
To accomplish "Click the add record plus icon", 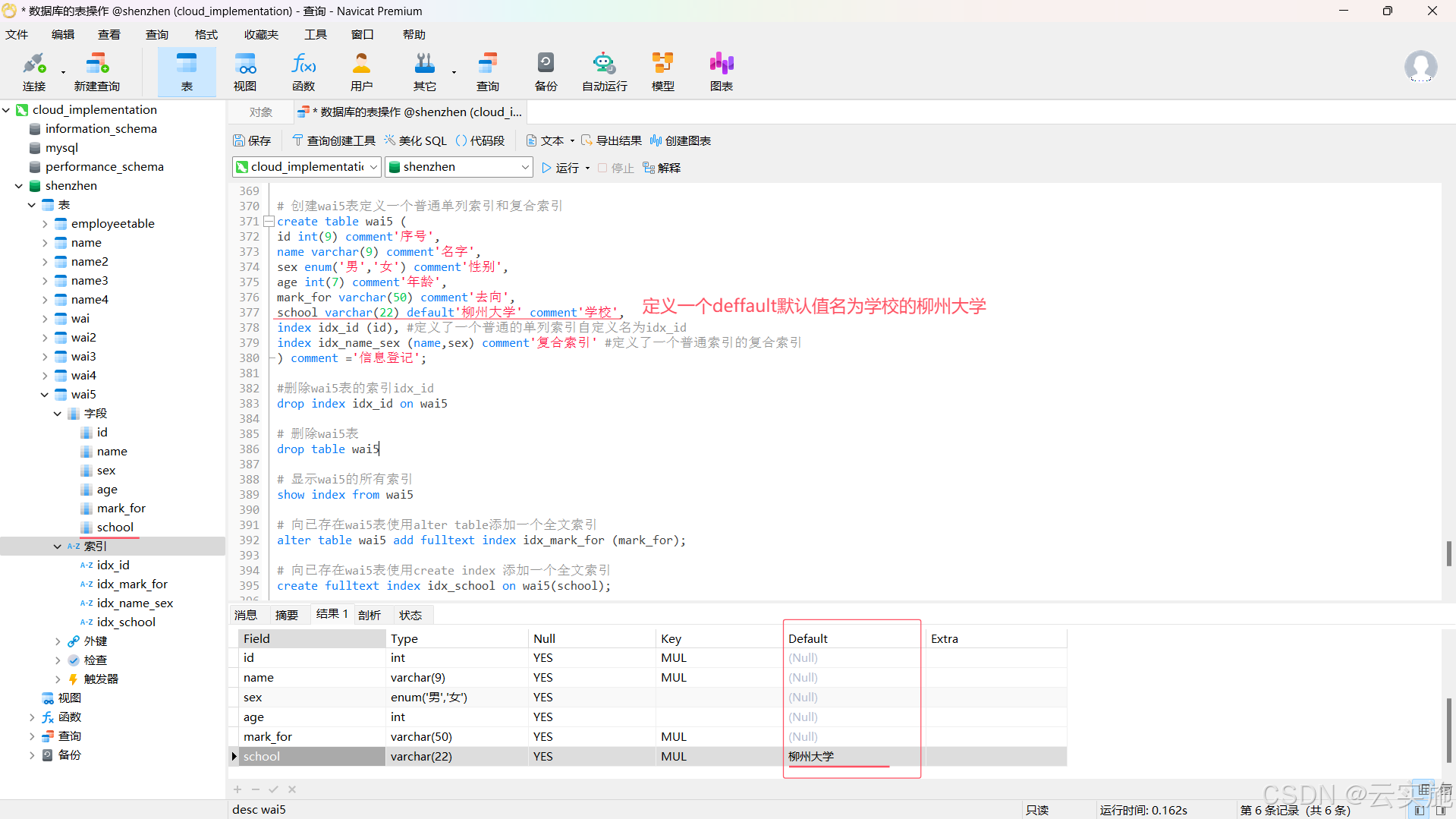I will (x=237, y=789).
